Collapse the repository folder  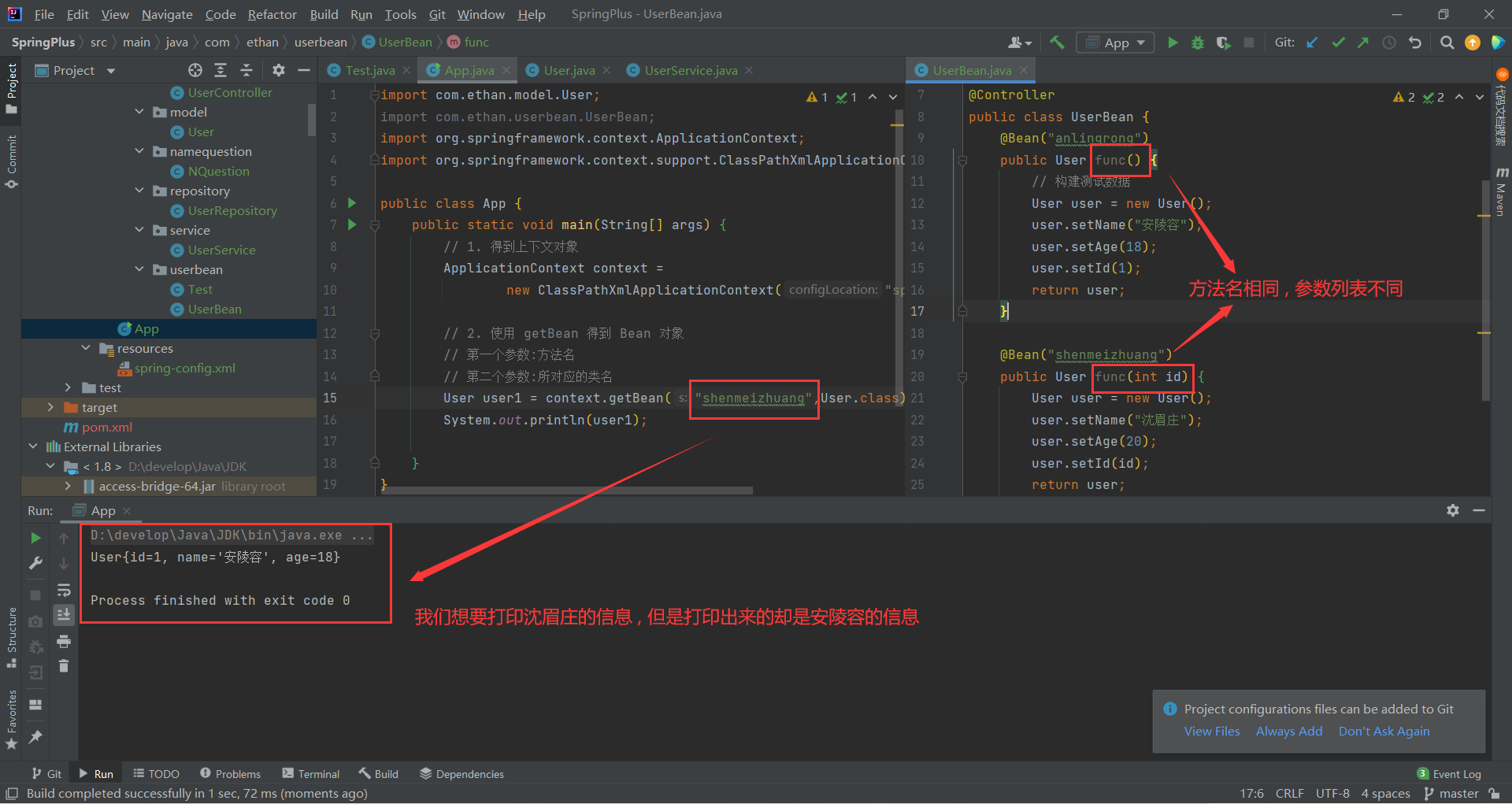click(139, 191)
